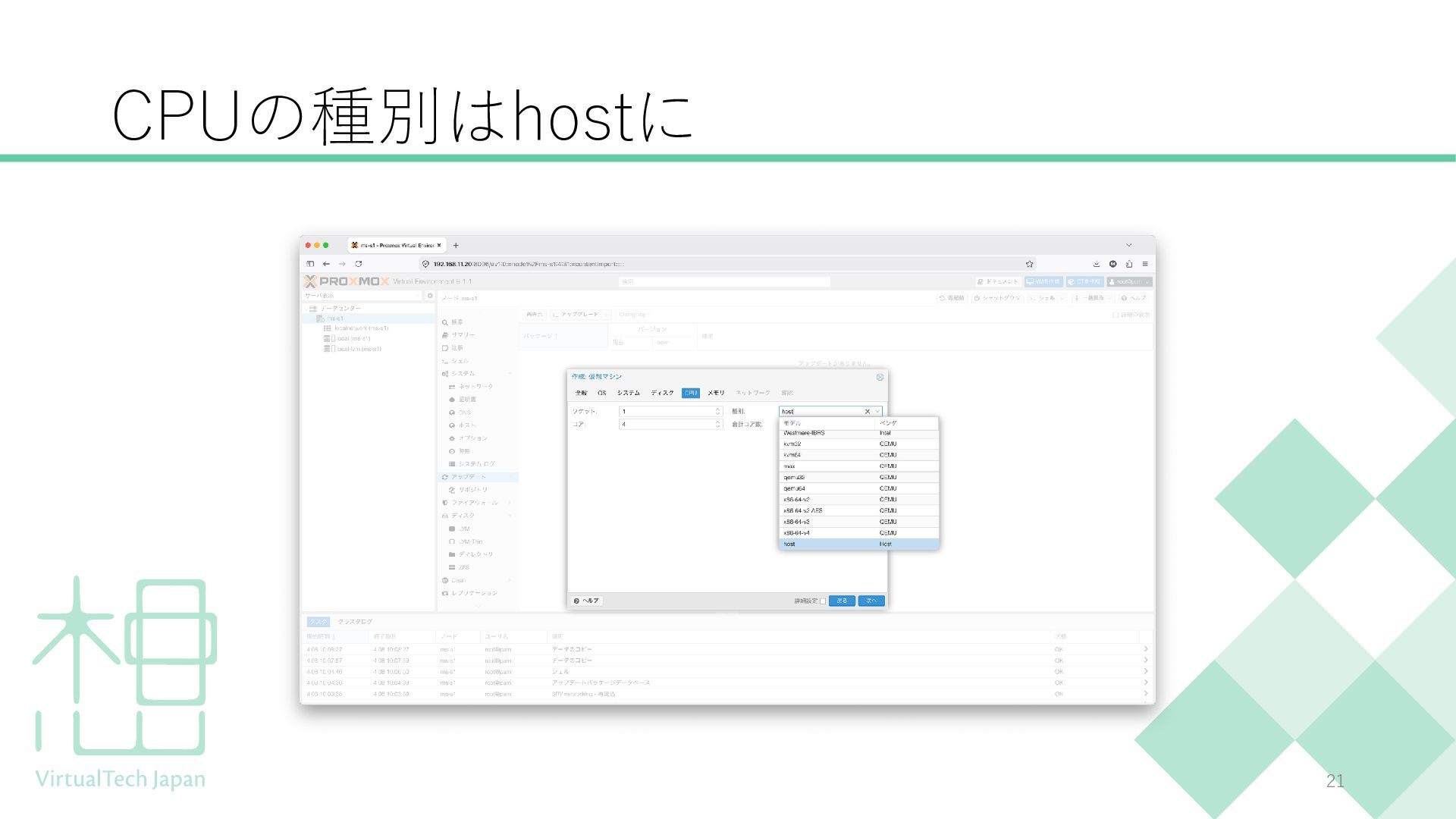Open browser downloads icon
Screen dimensions: 1456x819
[x=1096, y=264]
